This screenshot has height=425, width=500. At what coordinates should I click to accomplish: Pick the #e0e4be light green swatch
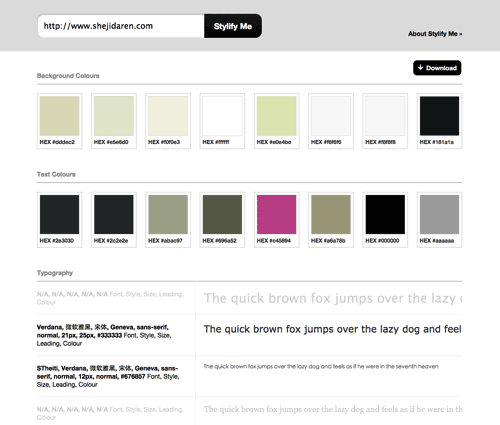coord(277,121)
